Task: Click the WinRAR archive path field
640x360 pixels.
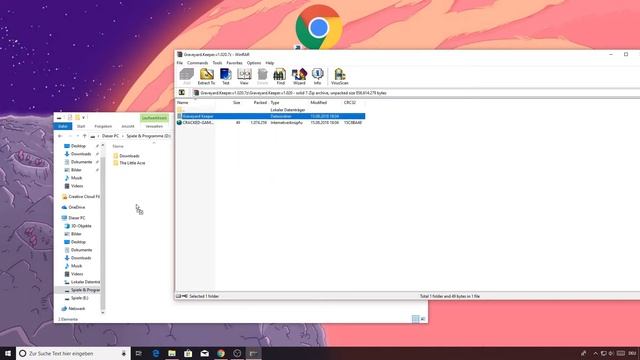Action: click(416, 93)
